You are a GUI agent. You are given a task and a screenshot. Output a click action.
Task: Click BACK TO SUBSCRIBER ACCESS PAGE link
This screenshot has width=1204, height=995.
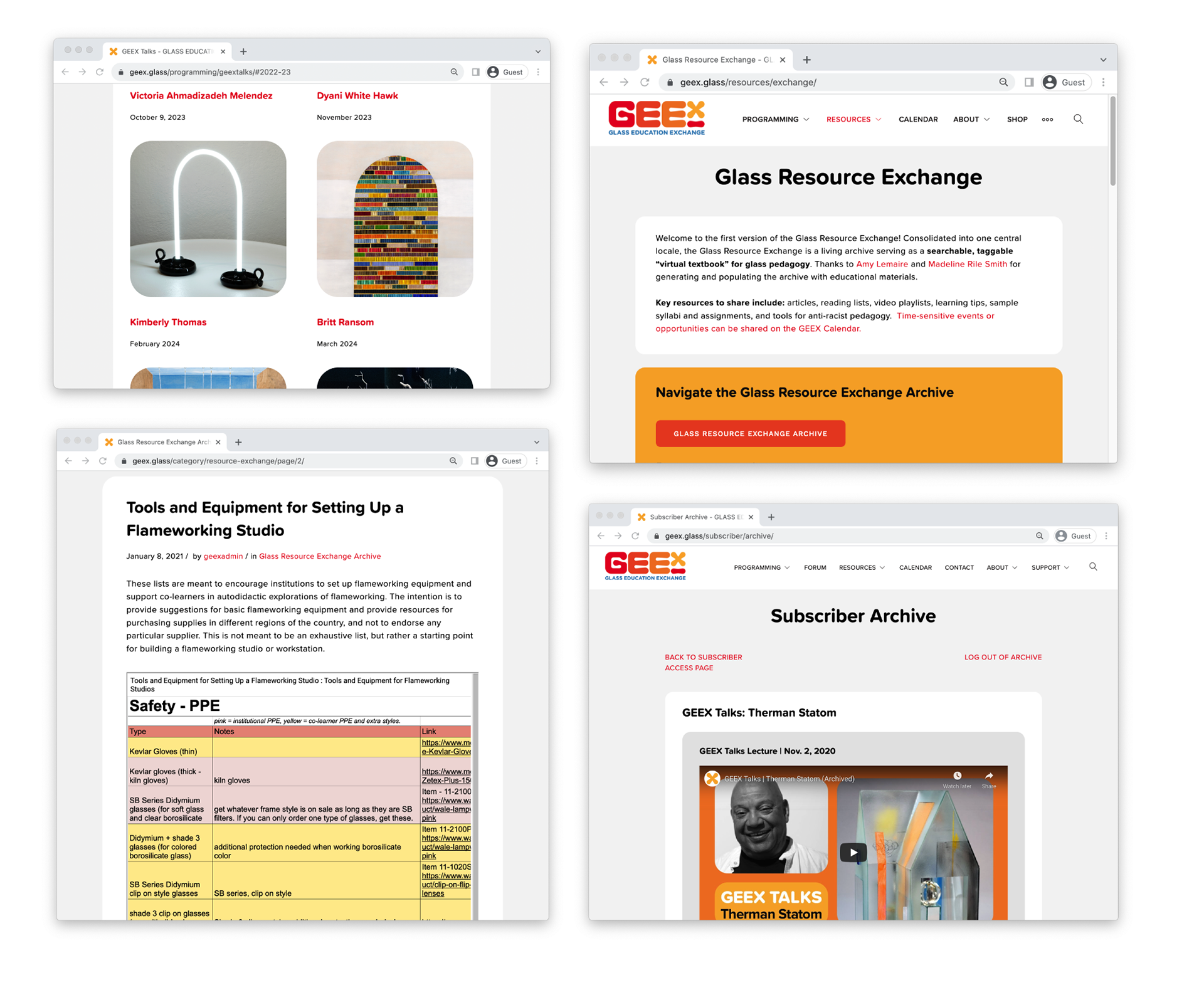[x=703, y=662]
